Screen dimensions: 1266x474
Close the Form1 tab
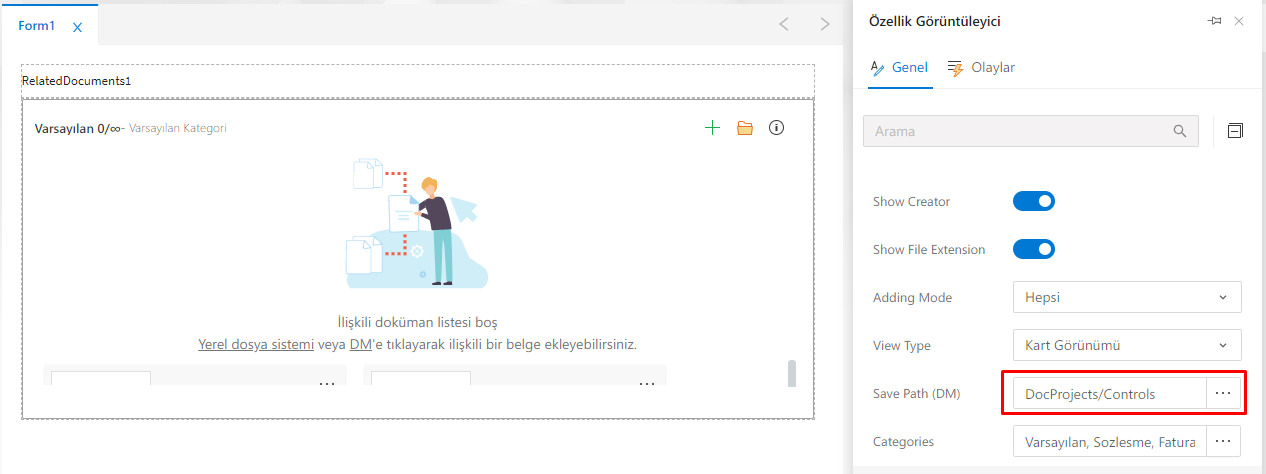click(78, 27)
